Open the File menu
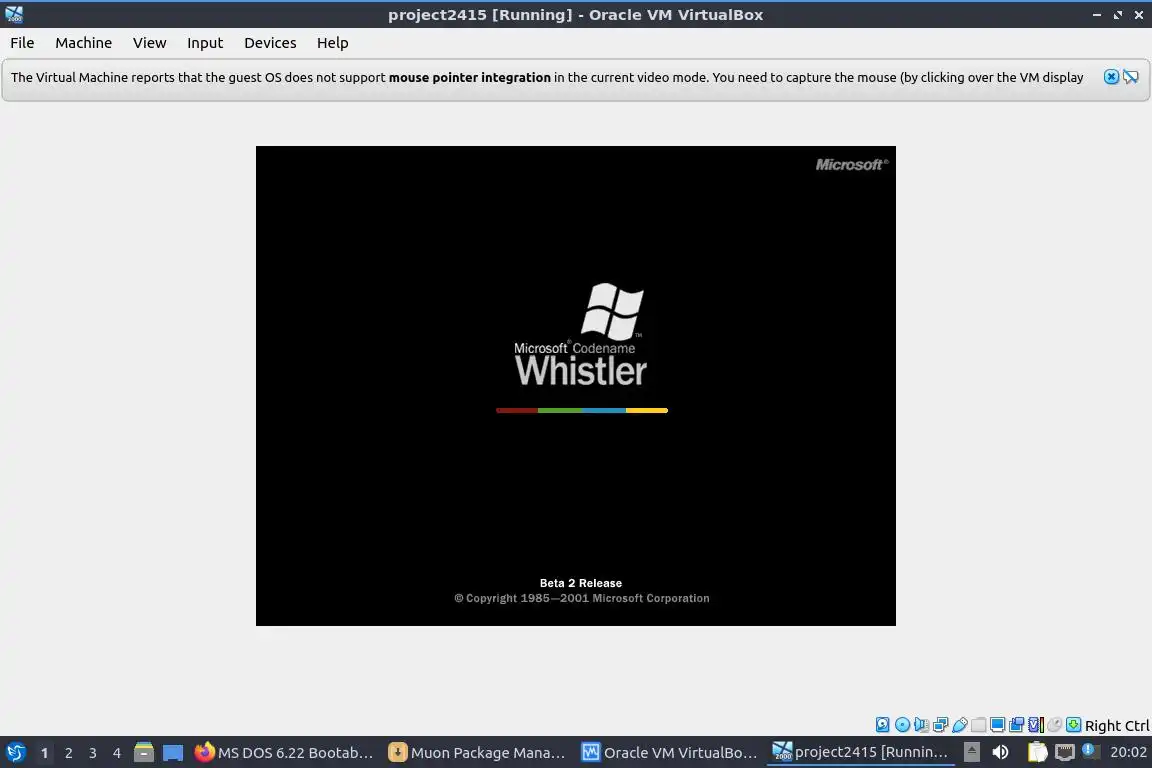 (x=22, y=43)
